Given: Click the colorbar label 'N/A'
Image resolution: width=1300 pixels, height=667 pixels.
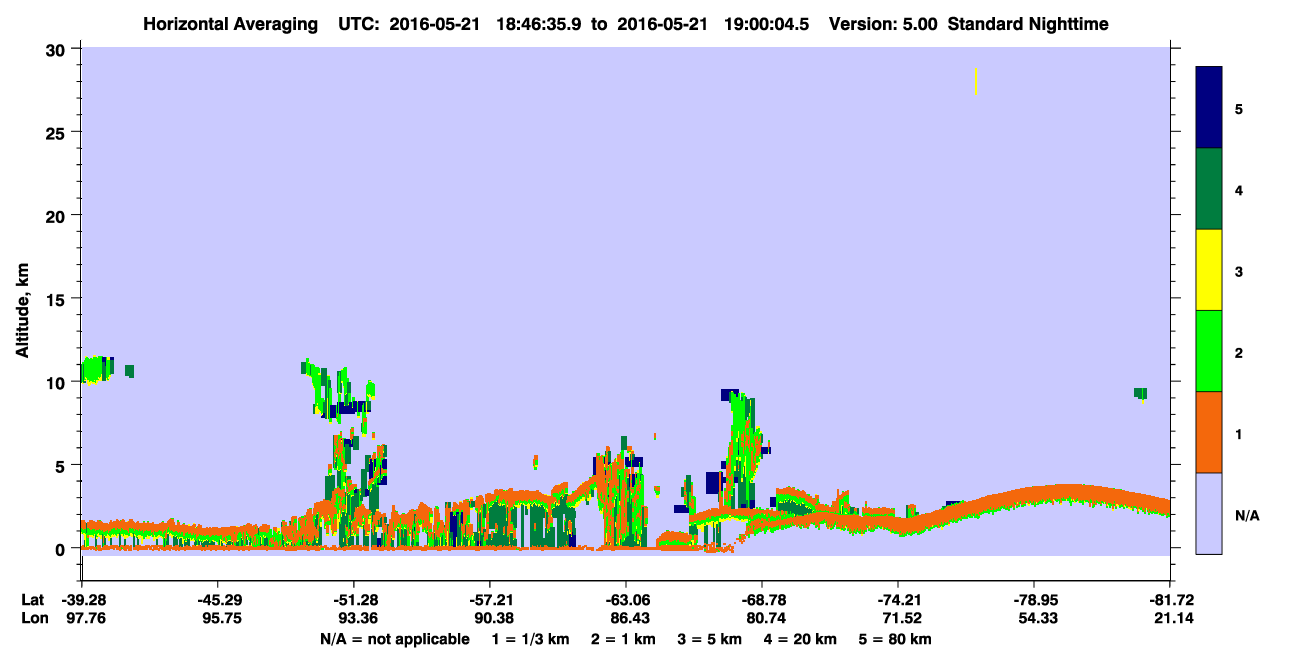Looking at the screenshot, I should pos(1246,515).
